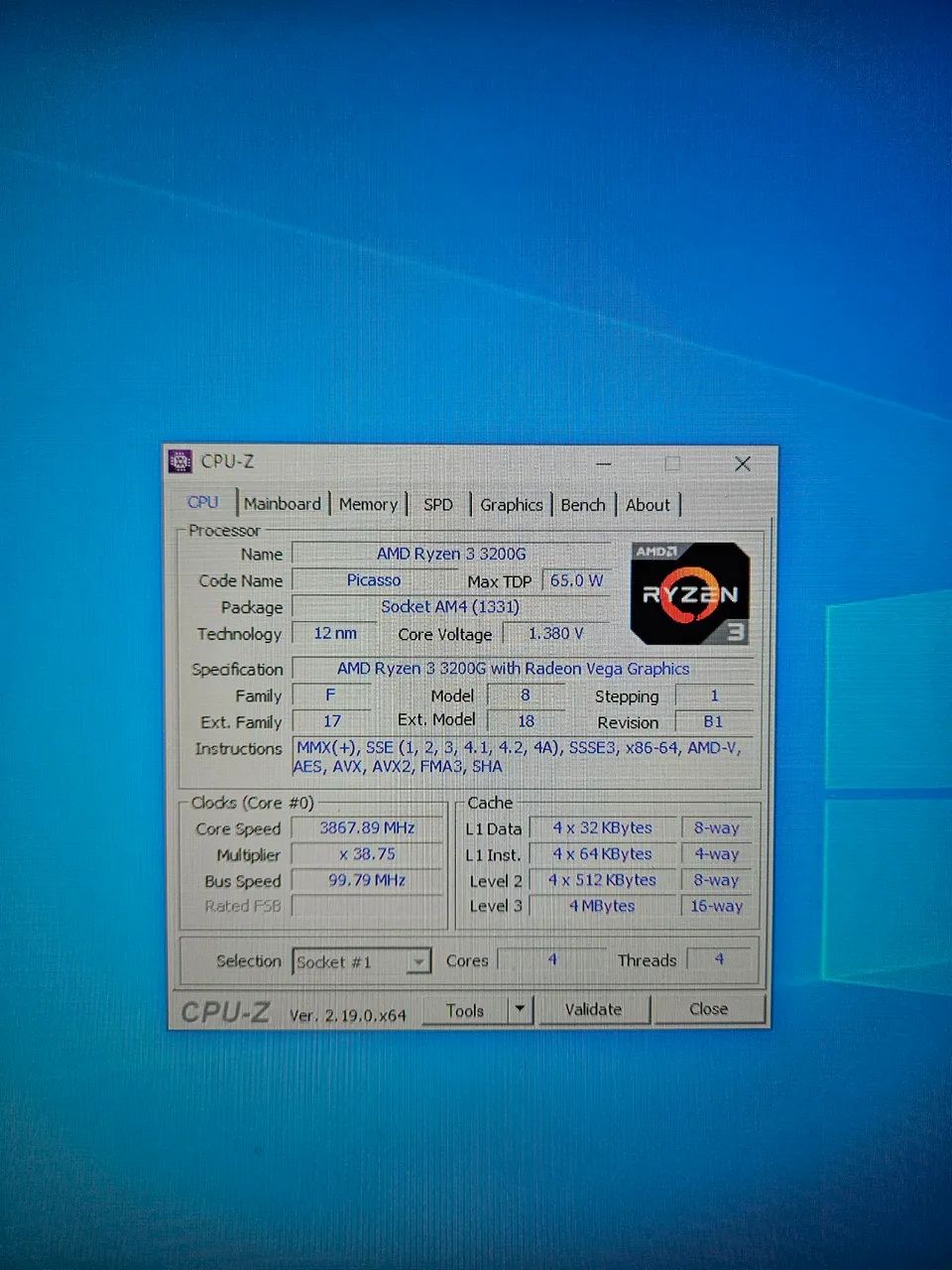Viewport: 952px width, 1270px height.
Task: Open the About tab
Action: (648, 504)
